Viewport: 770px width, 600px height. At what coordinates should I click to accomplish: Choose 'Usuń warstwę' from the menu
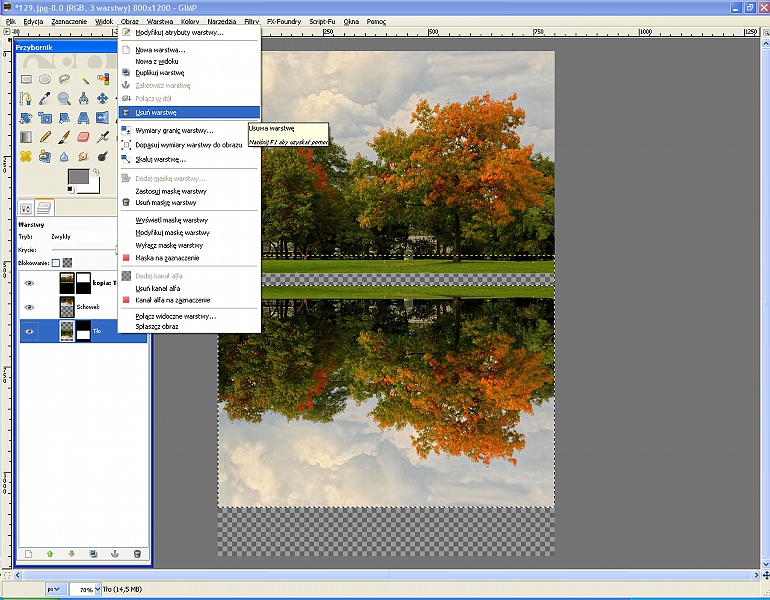(158, 113)
